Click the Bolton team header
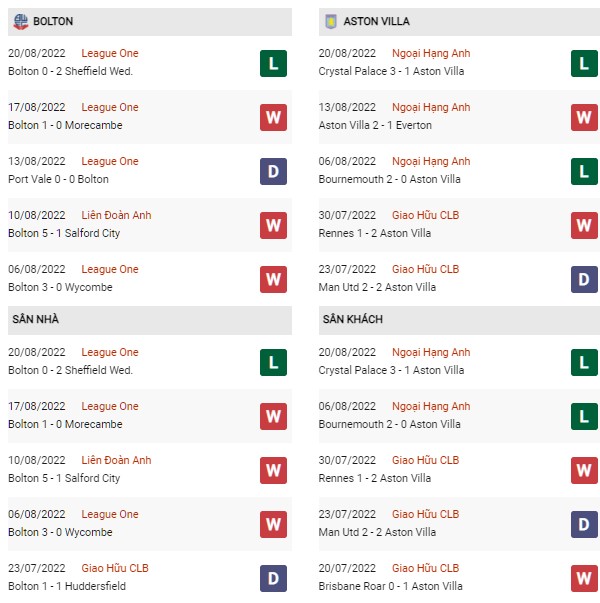The width and height of the screenshot is (600, 603). click(150, 22)
